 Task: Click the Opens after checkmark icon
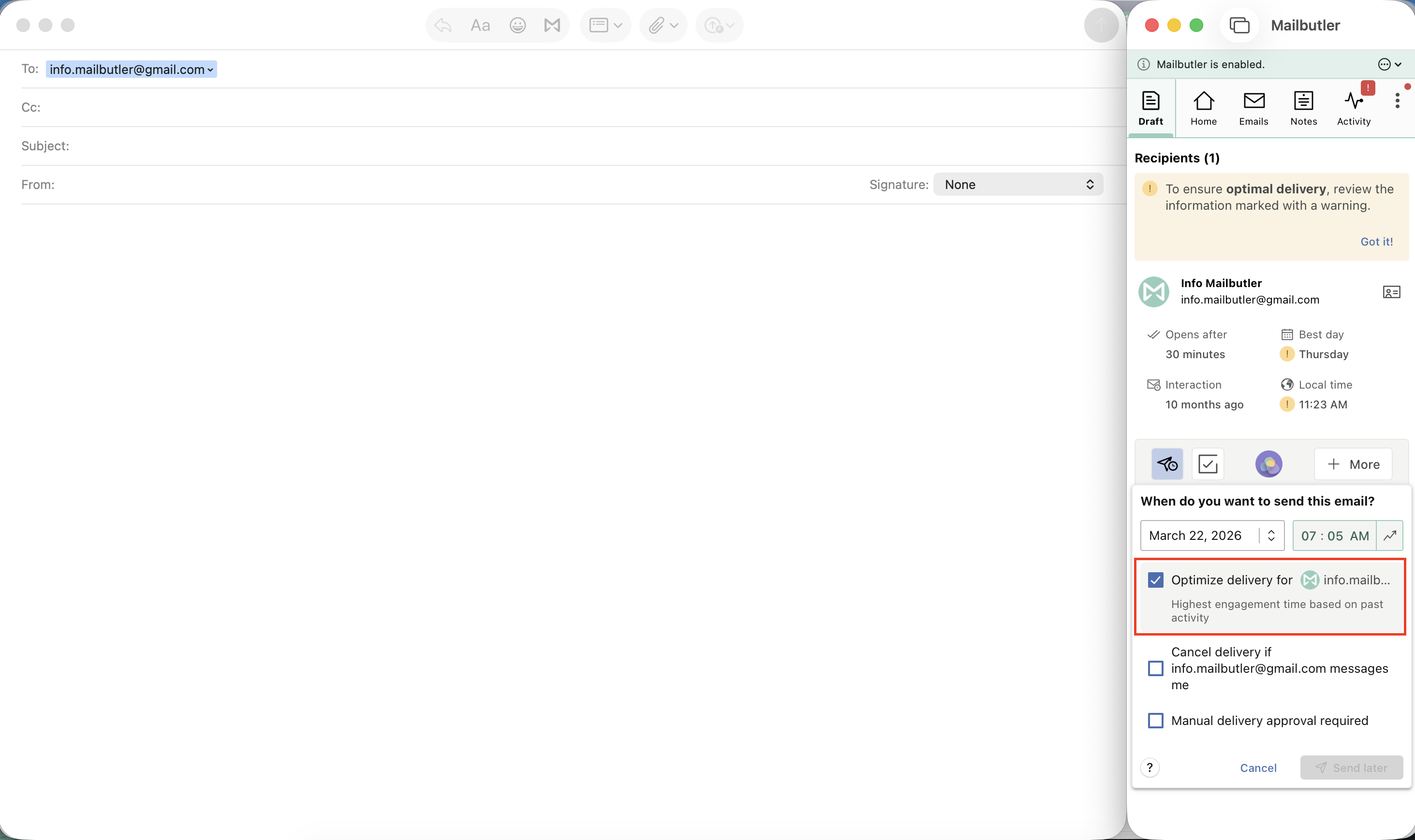[1153, 334]
